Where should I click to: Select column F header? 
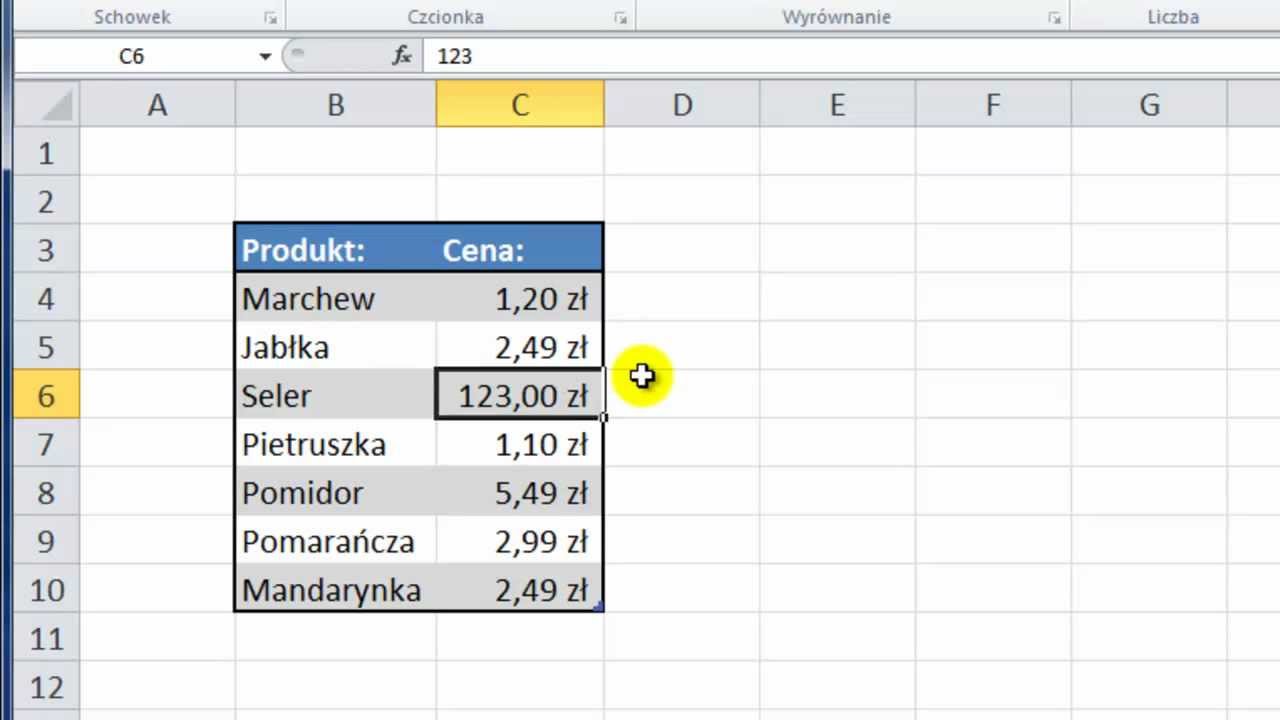(993, 104)
